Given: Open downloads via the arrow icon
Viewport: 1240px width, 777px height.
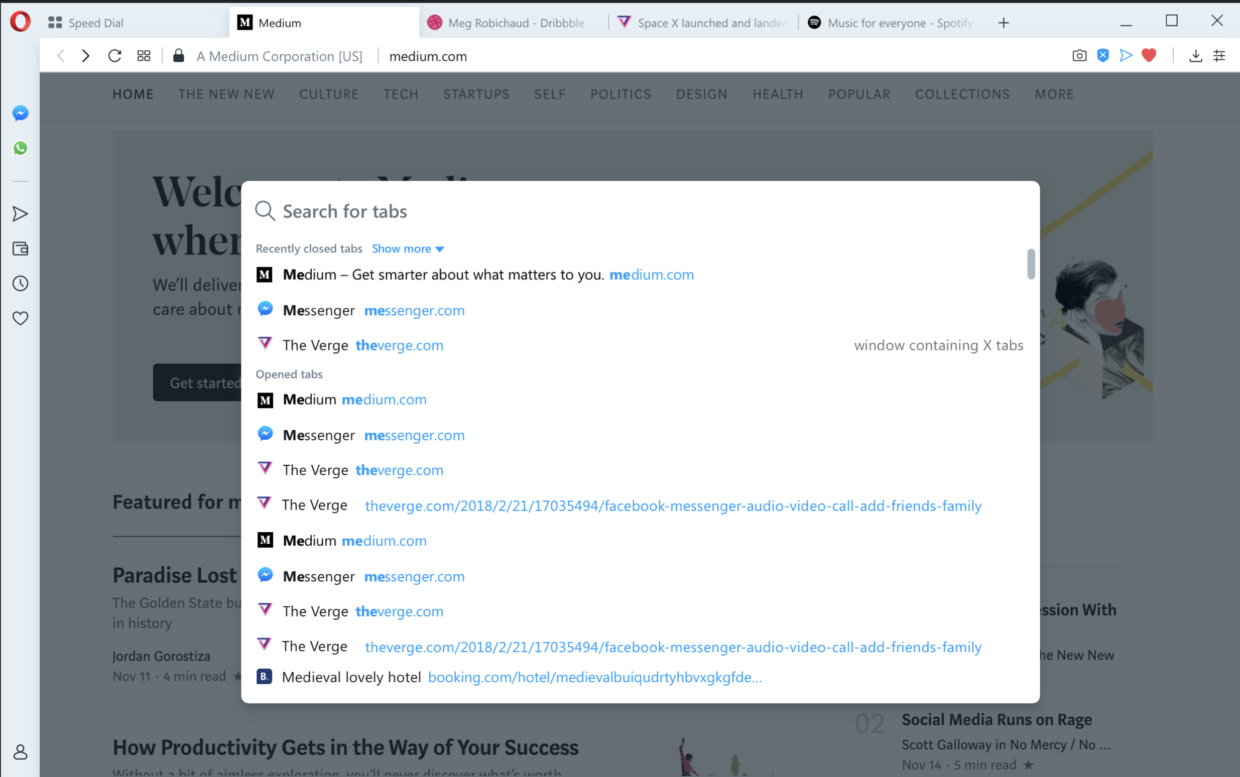Looking at the screenshot, I should tap(1195, 56).
